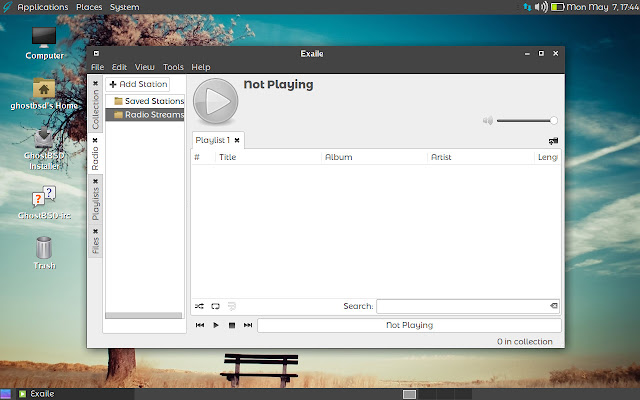This screenshot has width=640, height=400.
Task: Open the Applications menu in top panel
Action: pyautogui.click(x=42, y=7)
